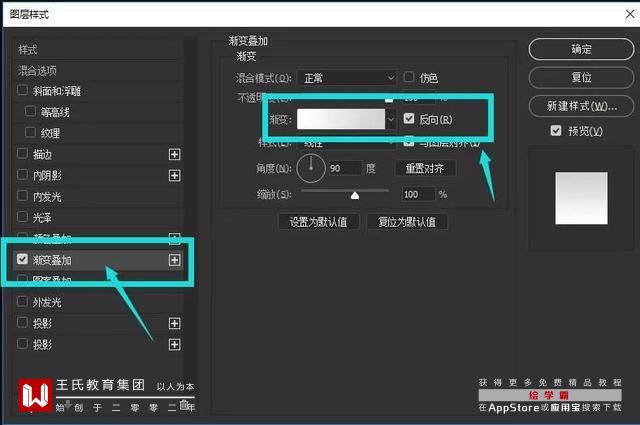Enable the 斜面和浮雕 checkbox
640x425 pixels.
pos(22,90)
